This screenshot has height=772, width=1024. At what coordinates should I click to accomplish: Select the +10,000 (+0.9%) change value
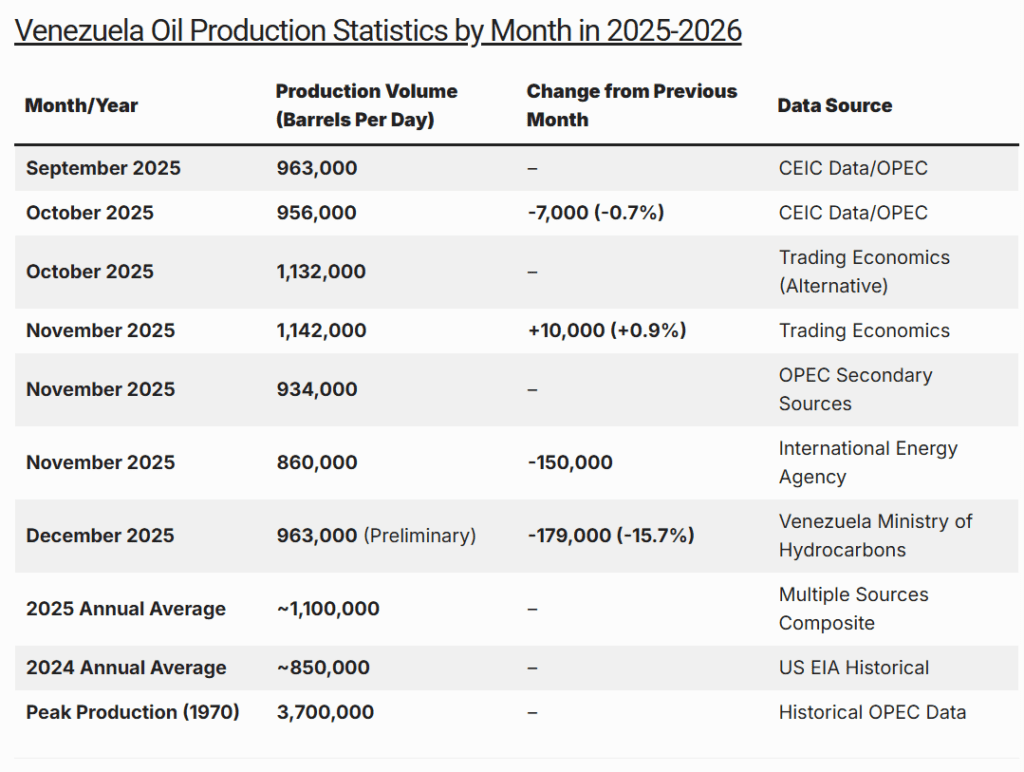click(606, 331)
